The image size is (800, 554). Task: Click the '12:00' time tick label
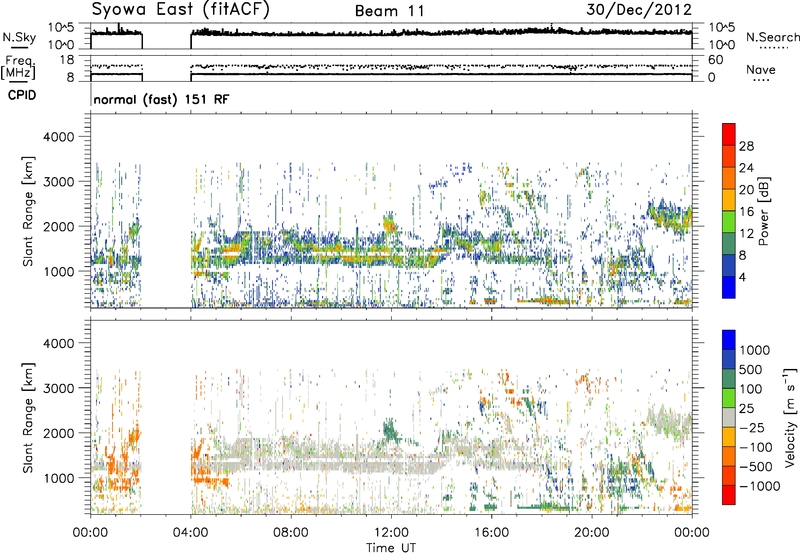click(x=391, y=533)
